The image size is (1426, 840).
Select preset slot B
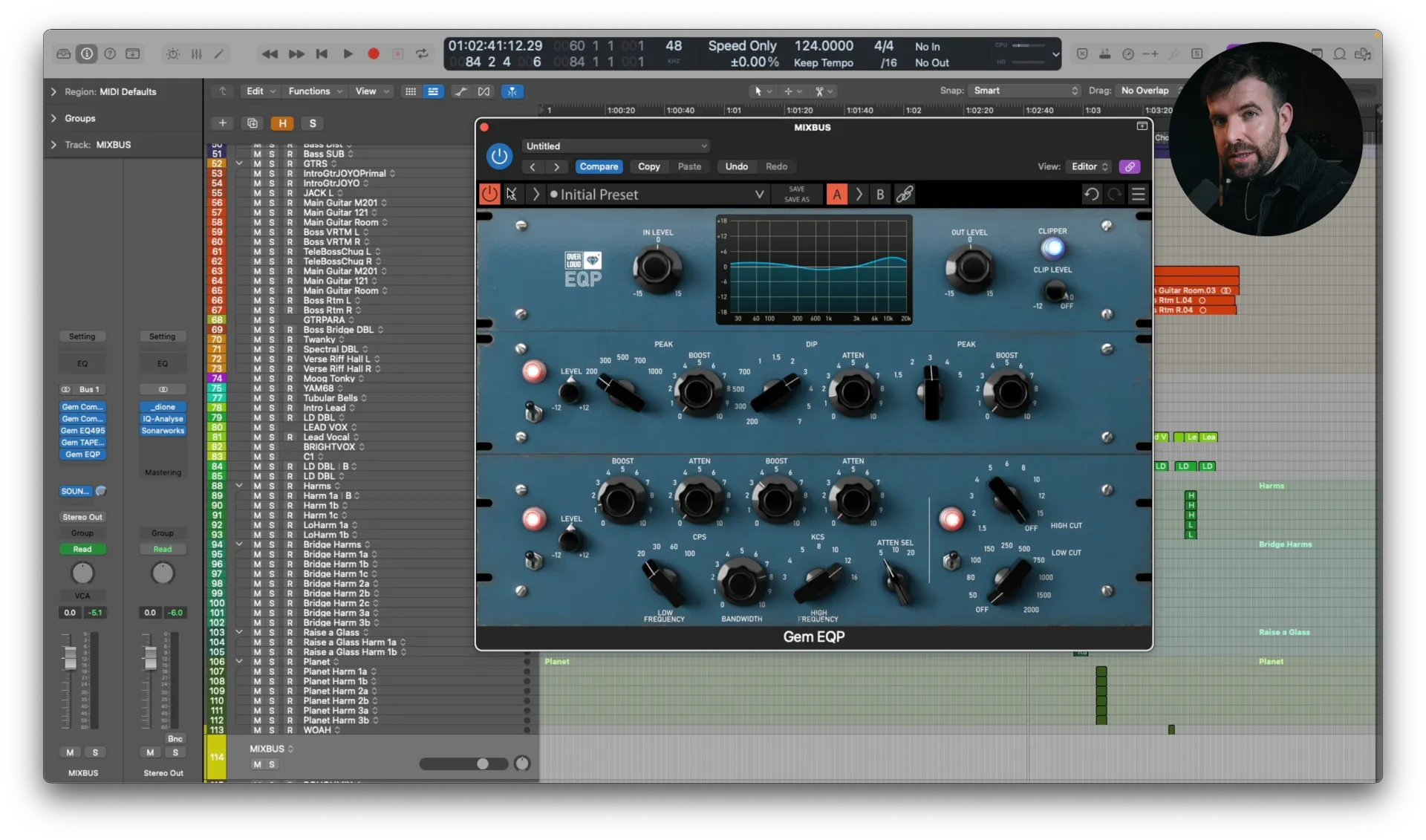(x=880, y=195)
